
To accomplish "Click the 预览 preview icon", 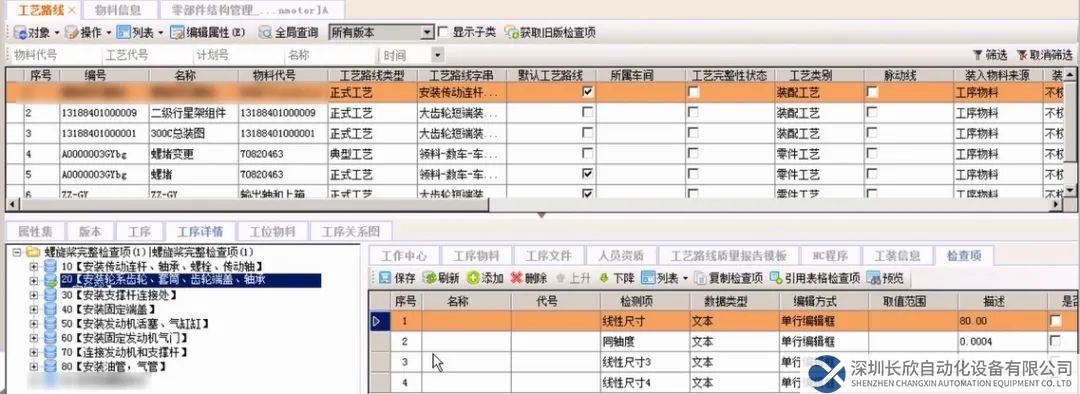I will (873, 278).
